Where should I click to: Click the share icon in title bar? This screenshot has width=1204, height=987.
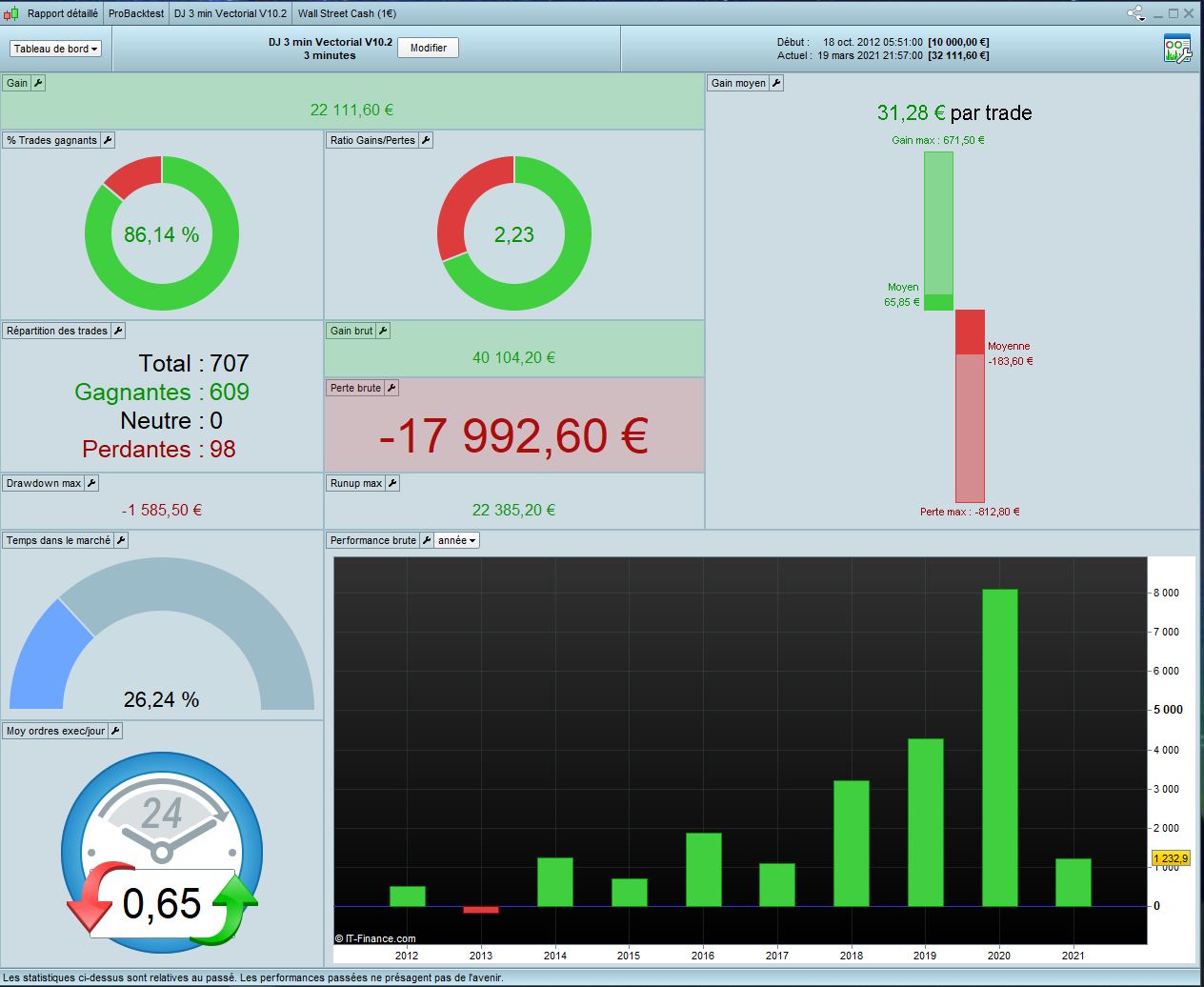click(x=1136, y=13)
